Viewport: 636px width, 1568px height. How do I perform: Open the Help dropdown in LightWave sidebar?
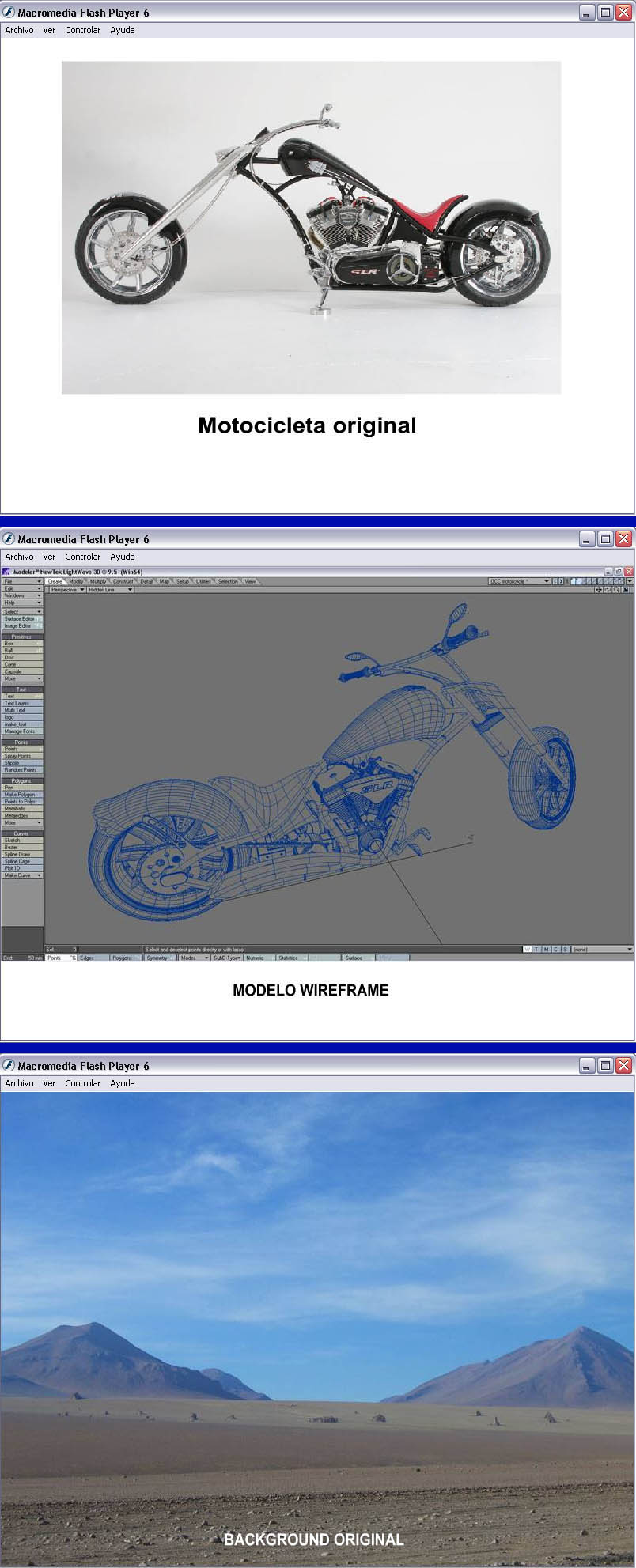pos(22,603)
